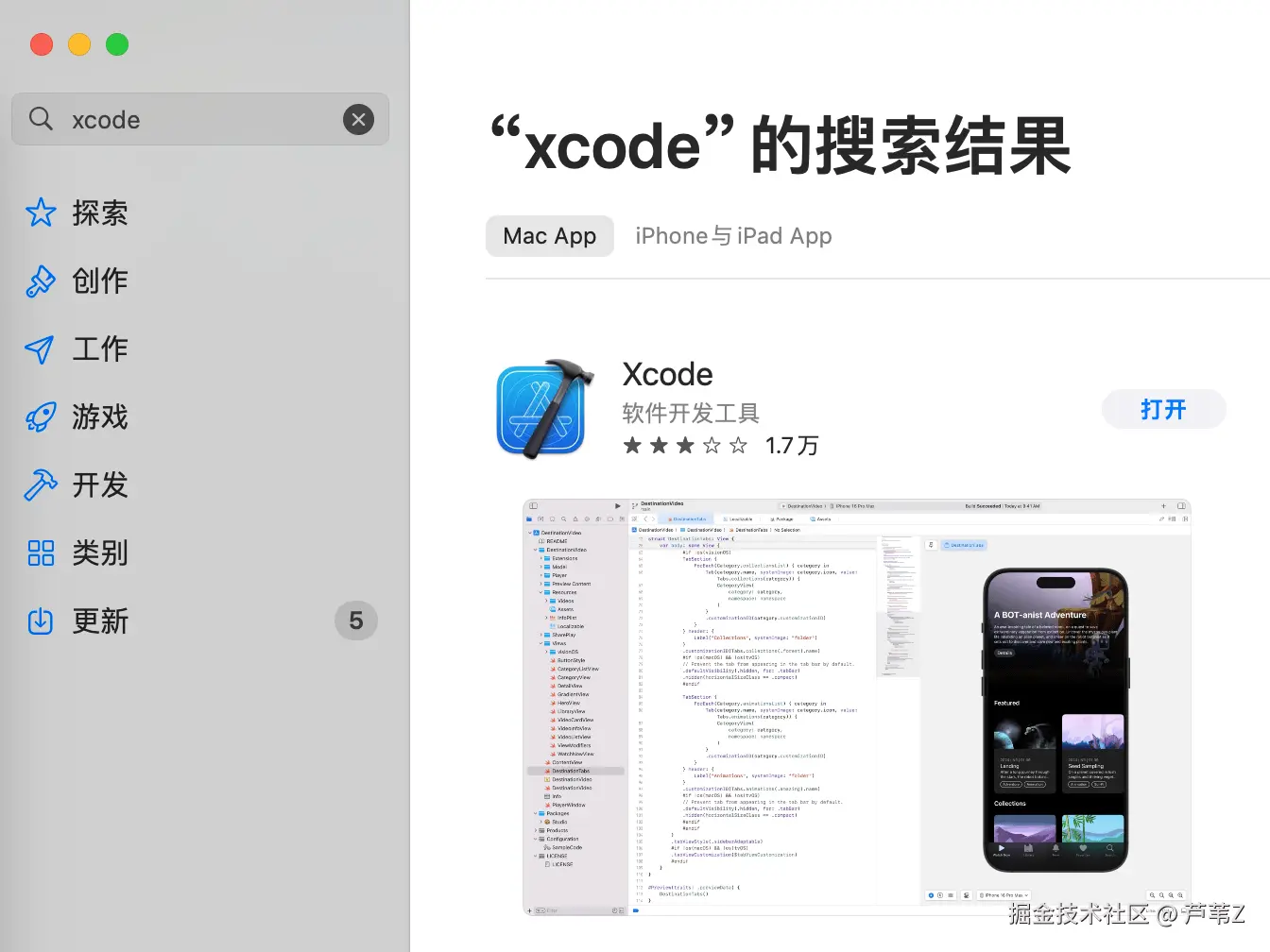The width and height of the screenshot is (1270, 952).
Task: Click the 软件开发工具 subtitle text
Action: 691,413
